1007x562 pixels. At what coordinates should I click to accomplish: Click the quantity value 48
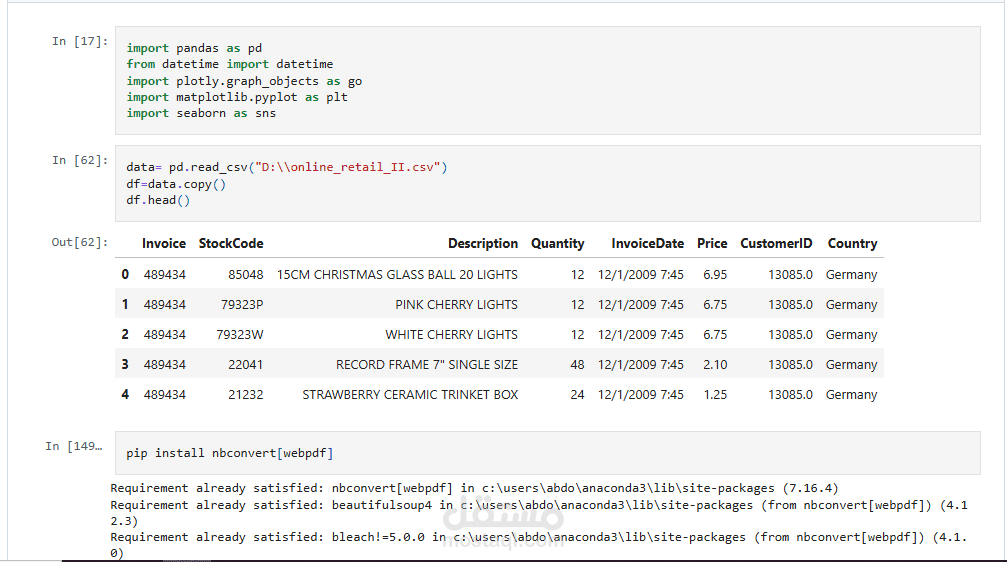pos(577,365)
